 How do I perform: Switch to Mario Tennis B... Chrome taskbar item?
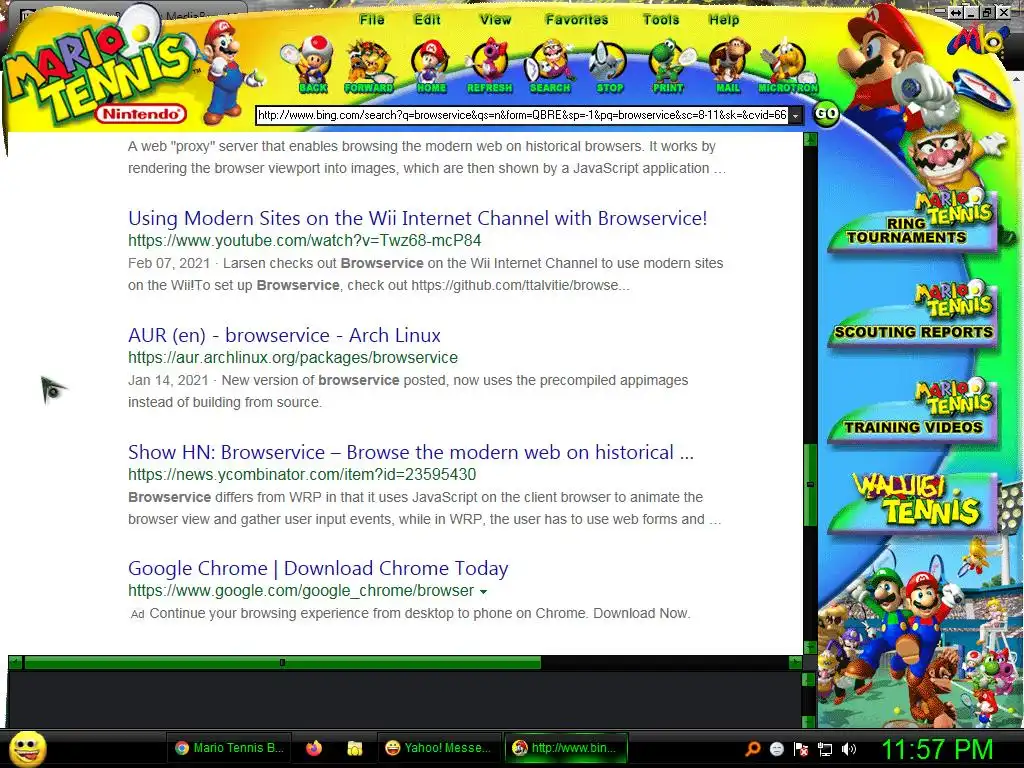click(x=229, y=748)
